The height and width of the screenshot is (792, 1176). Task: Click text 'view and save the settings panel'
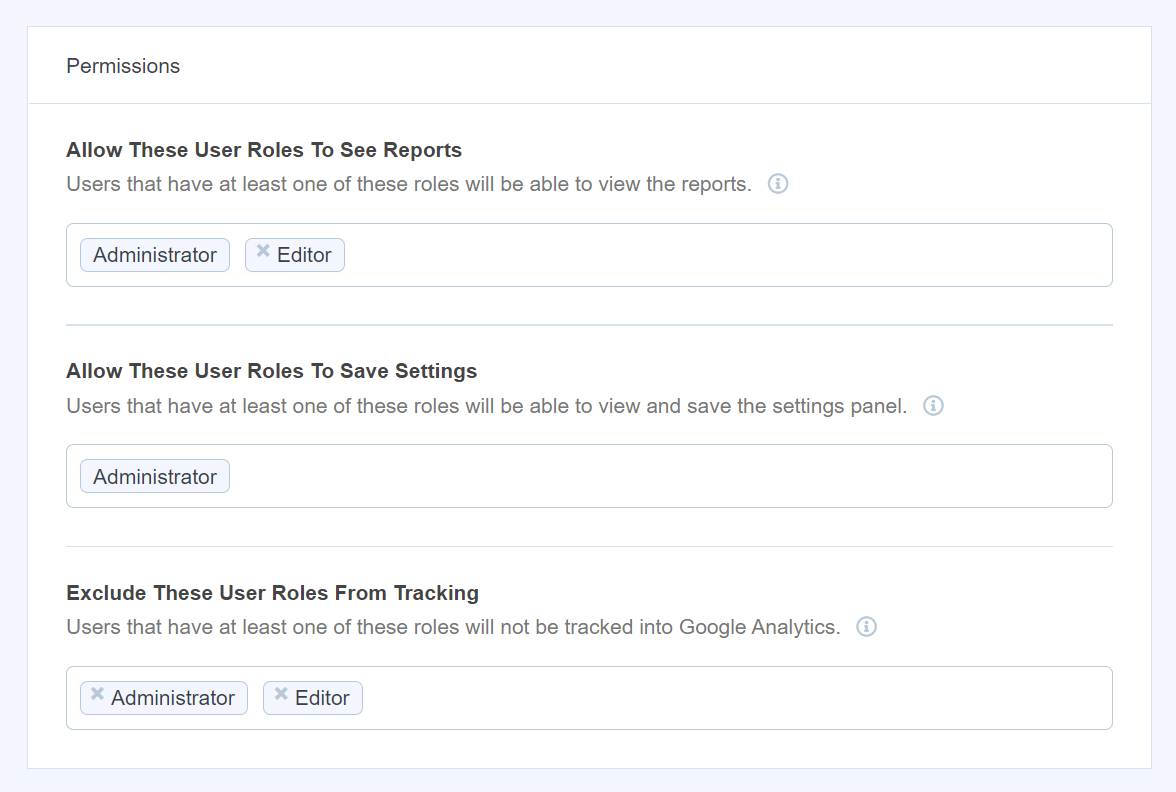(751, 406)
